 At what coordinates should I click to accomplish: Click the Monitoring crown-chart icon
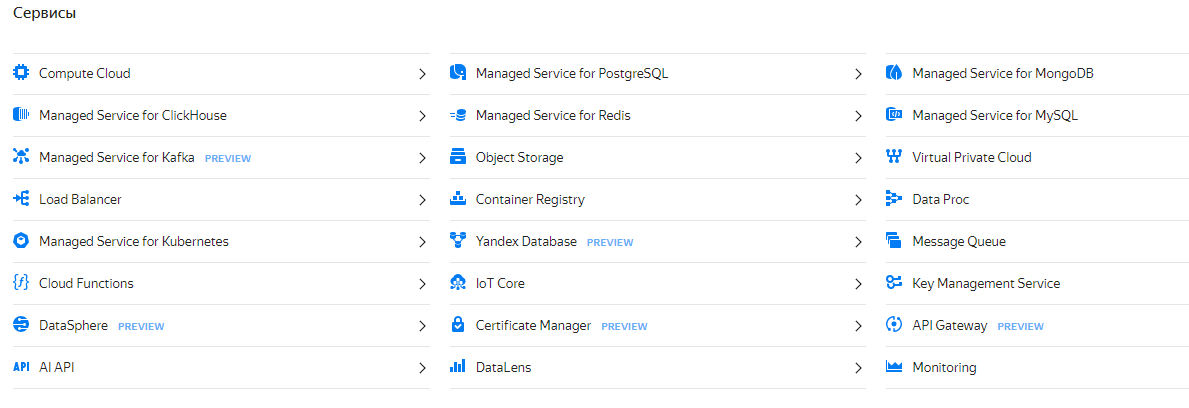click(894, 367)
